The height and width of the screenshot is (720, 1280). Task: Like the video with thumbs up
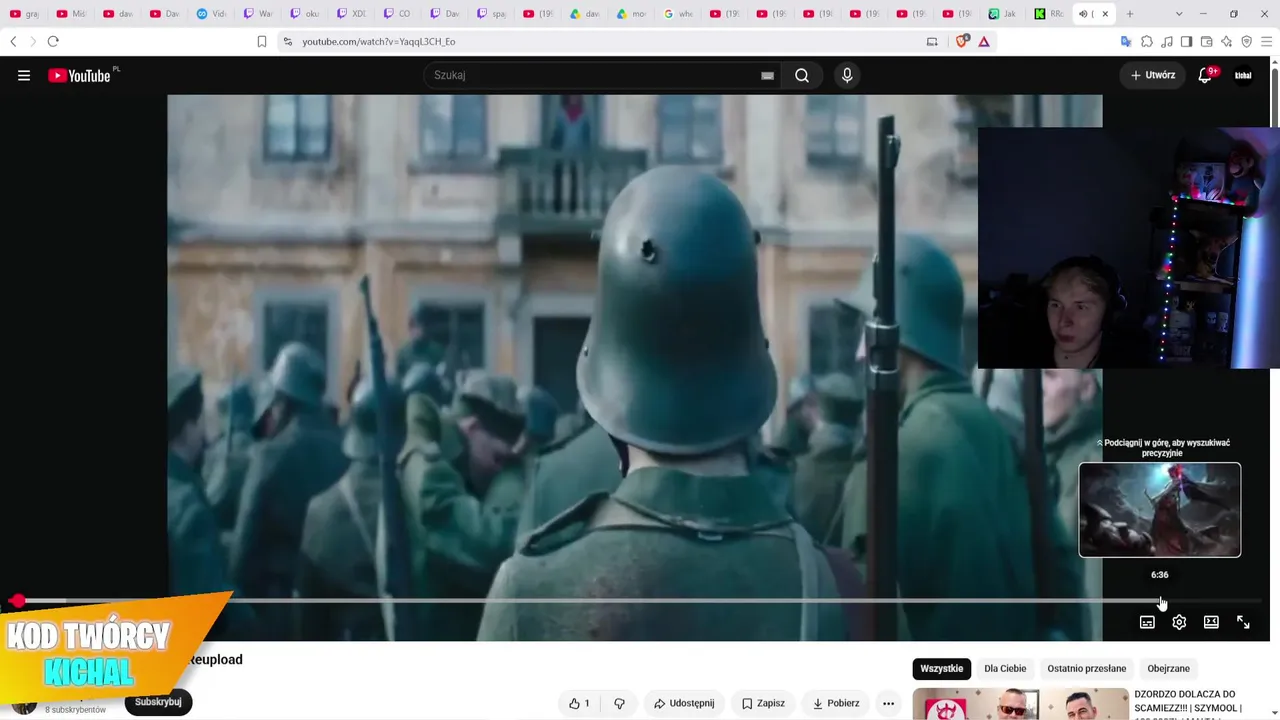pyautogui.click(x=579, y=703)
